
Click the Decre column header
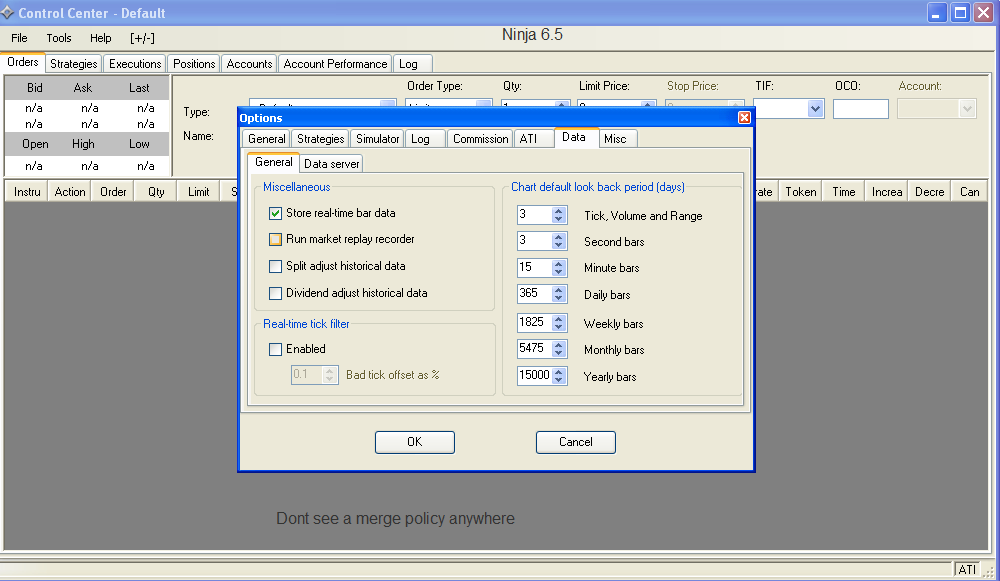click(929, 191)
